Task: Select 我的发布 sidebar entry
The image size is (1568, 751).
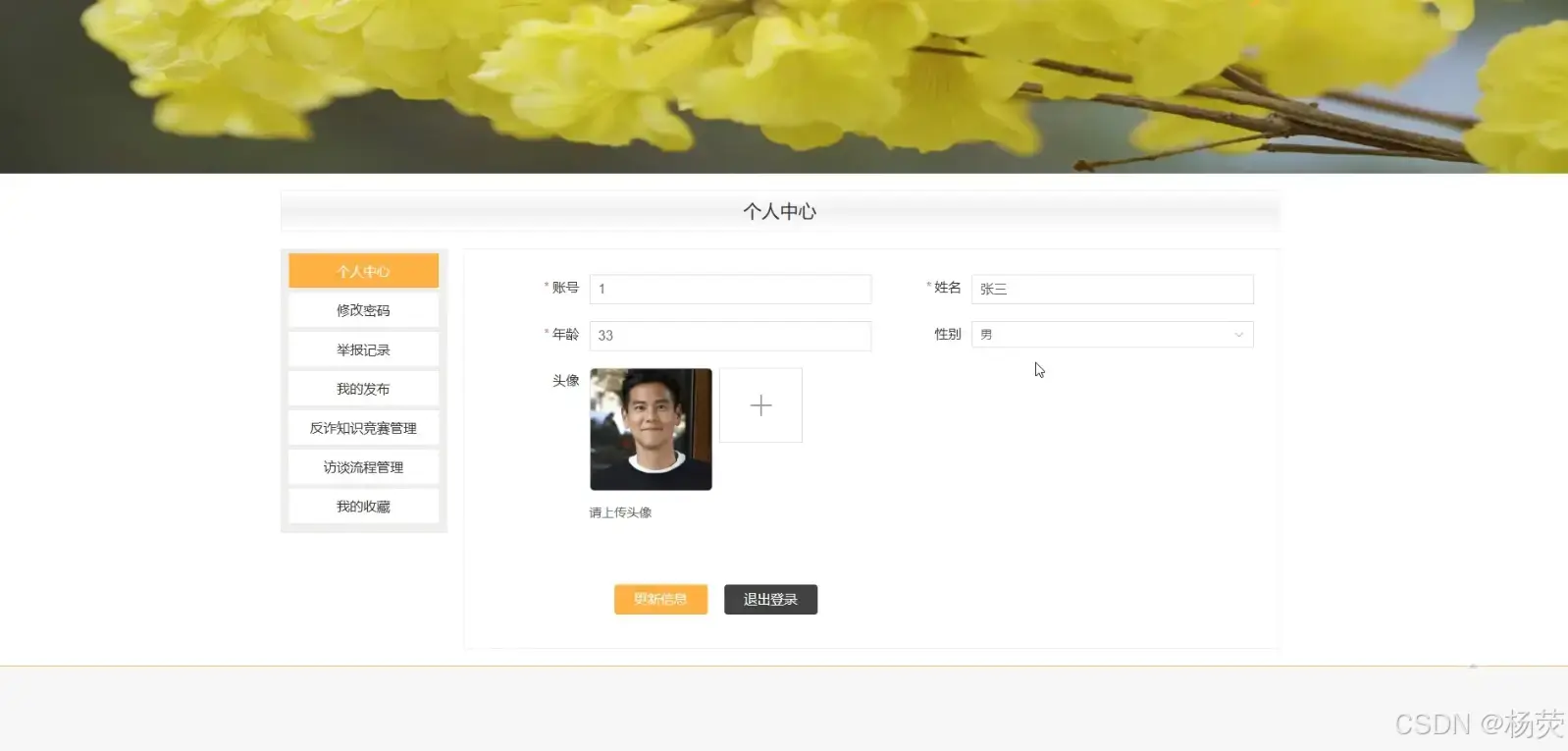Action: click(363, 389)
